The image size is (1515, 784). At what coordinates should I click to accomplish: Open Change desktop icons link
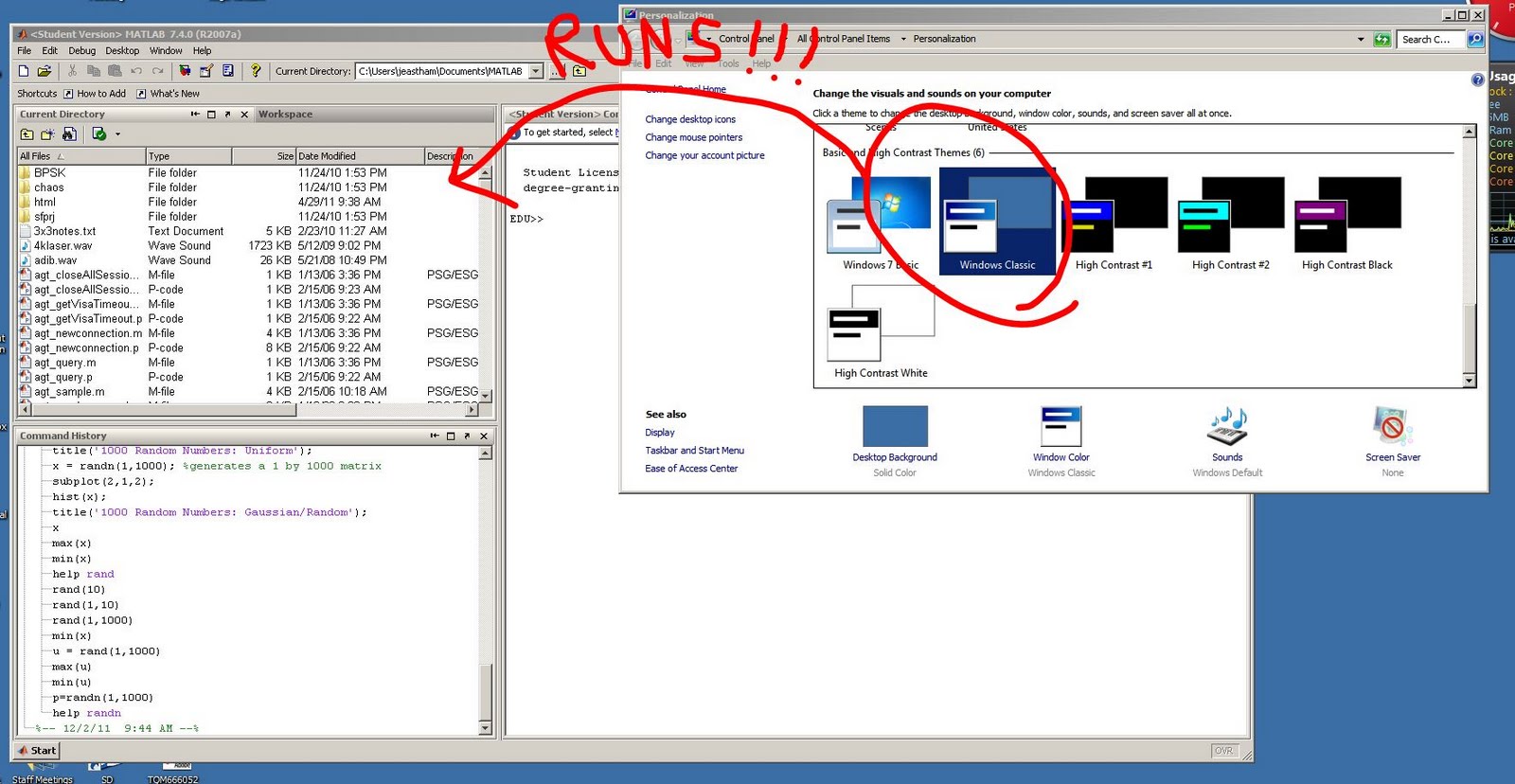690,119
